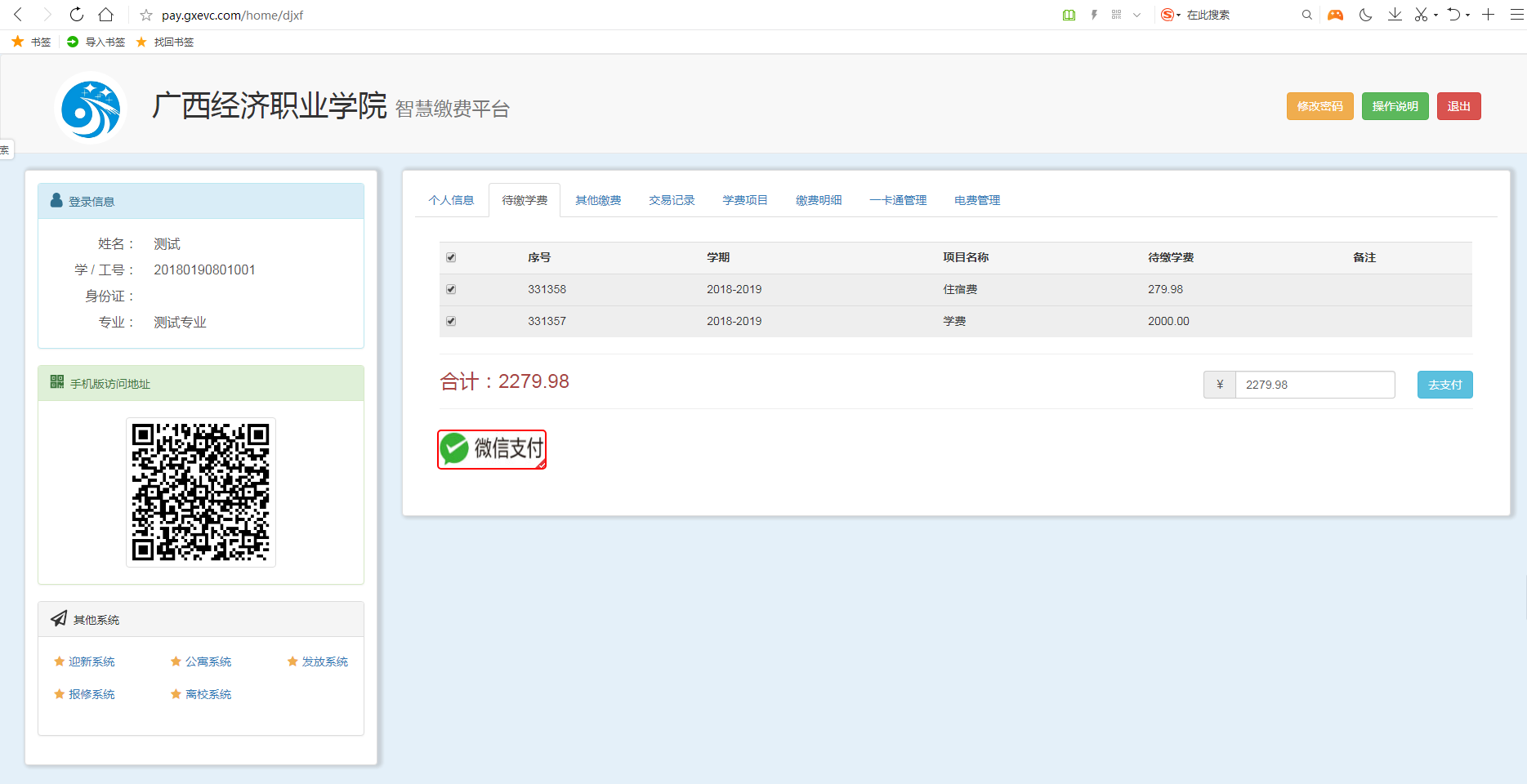The image size is (1527, 784).
Task: Click the search magnifier icon
Action: (x=1306, y=15)
